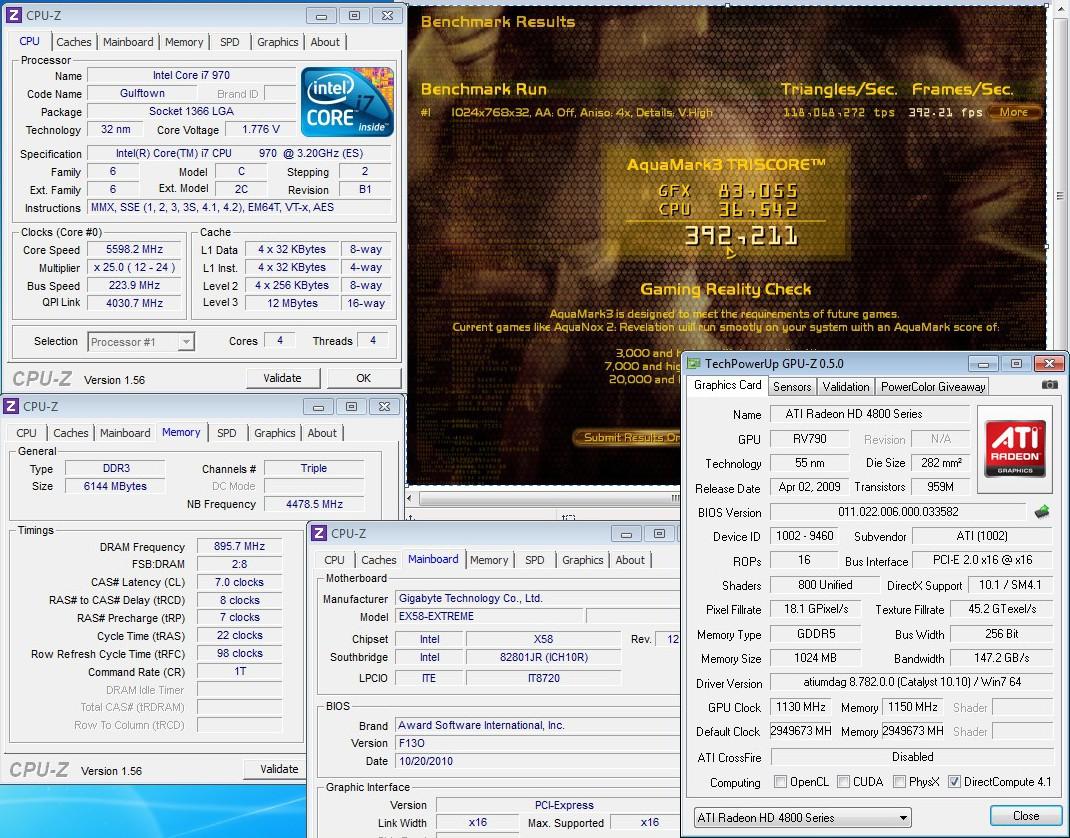Viewport: 1070px width, 838px height.
Task: Click the Multiplier value x 25.0 ( 12 - 24 )
Action: [134, 268]
